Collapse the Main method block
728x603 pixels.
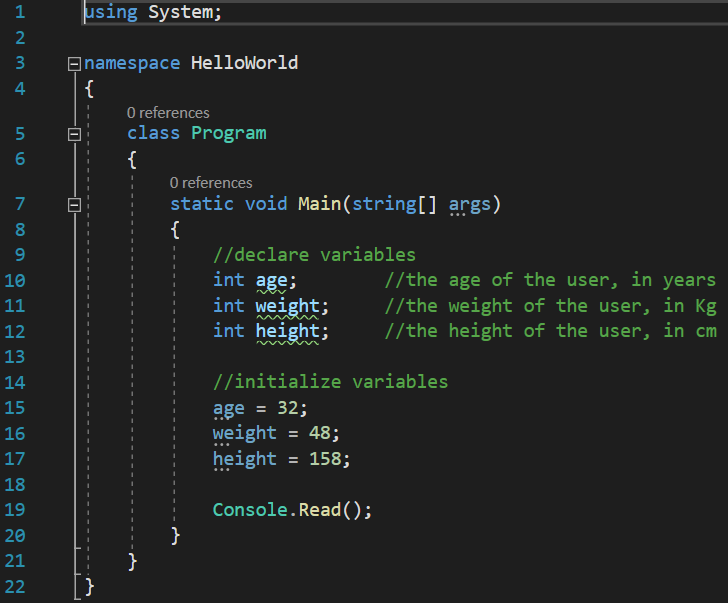[74, 205]
